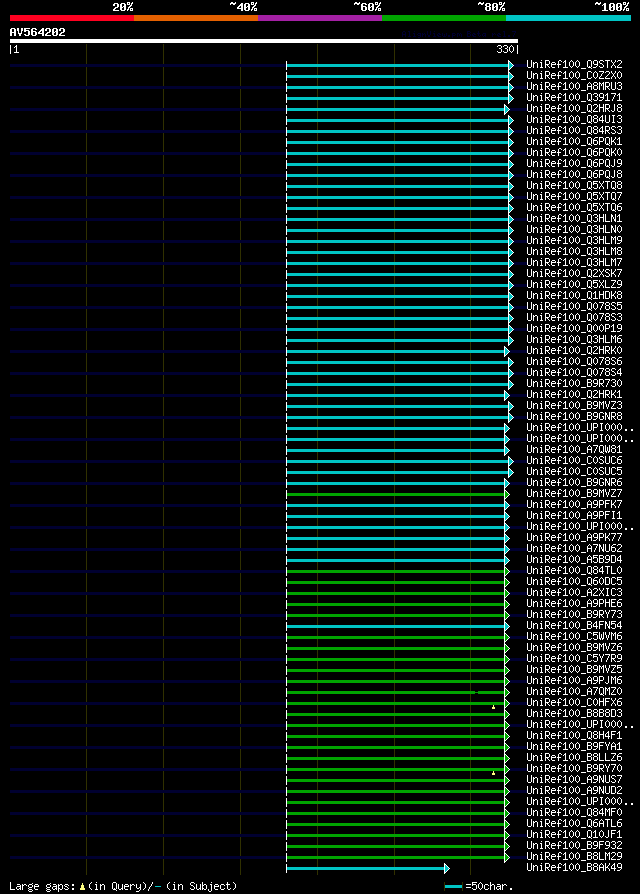640x894 pixels.
Task: Open the UniRef100_Q60DC5 hit label
Action: pos(574,582)
